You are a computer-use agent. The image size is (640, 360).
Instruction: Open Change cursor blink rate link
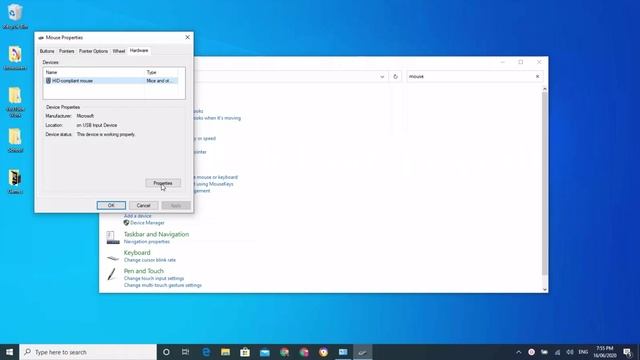point(150,260)
